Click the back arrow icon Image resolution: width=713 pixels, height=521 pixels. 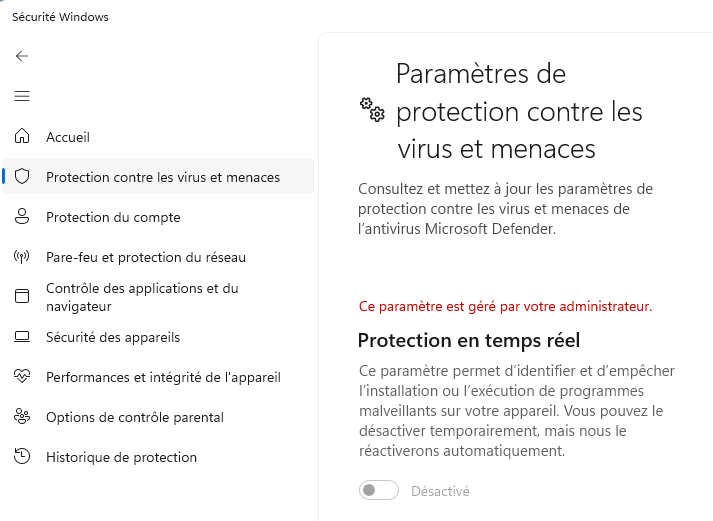tap(22, 56)
